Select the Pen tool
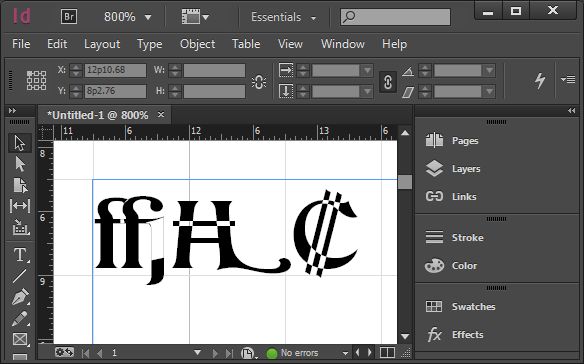Screen dimensions: 584x364 (20, 297)
